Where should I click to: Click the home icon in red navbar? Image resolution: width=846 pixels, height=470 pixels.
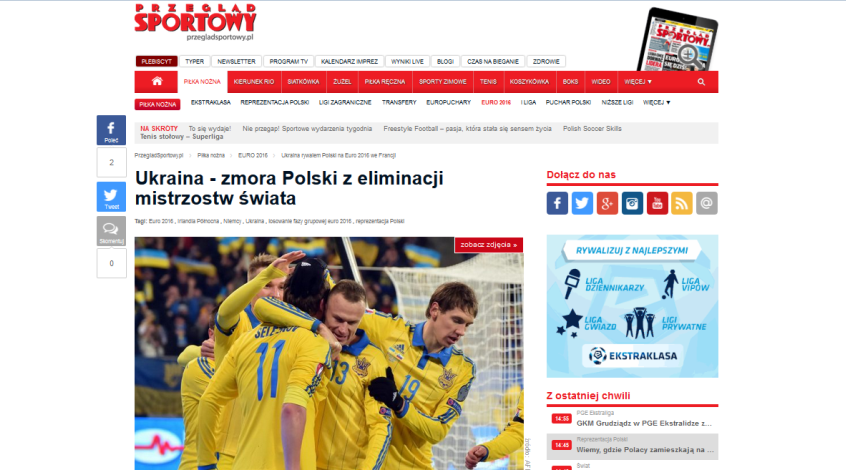point(156,81)
